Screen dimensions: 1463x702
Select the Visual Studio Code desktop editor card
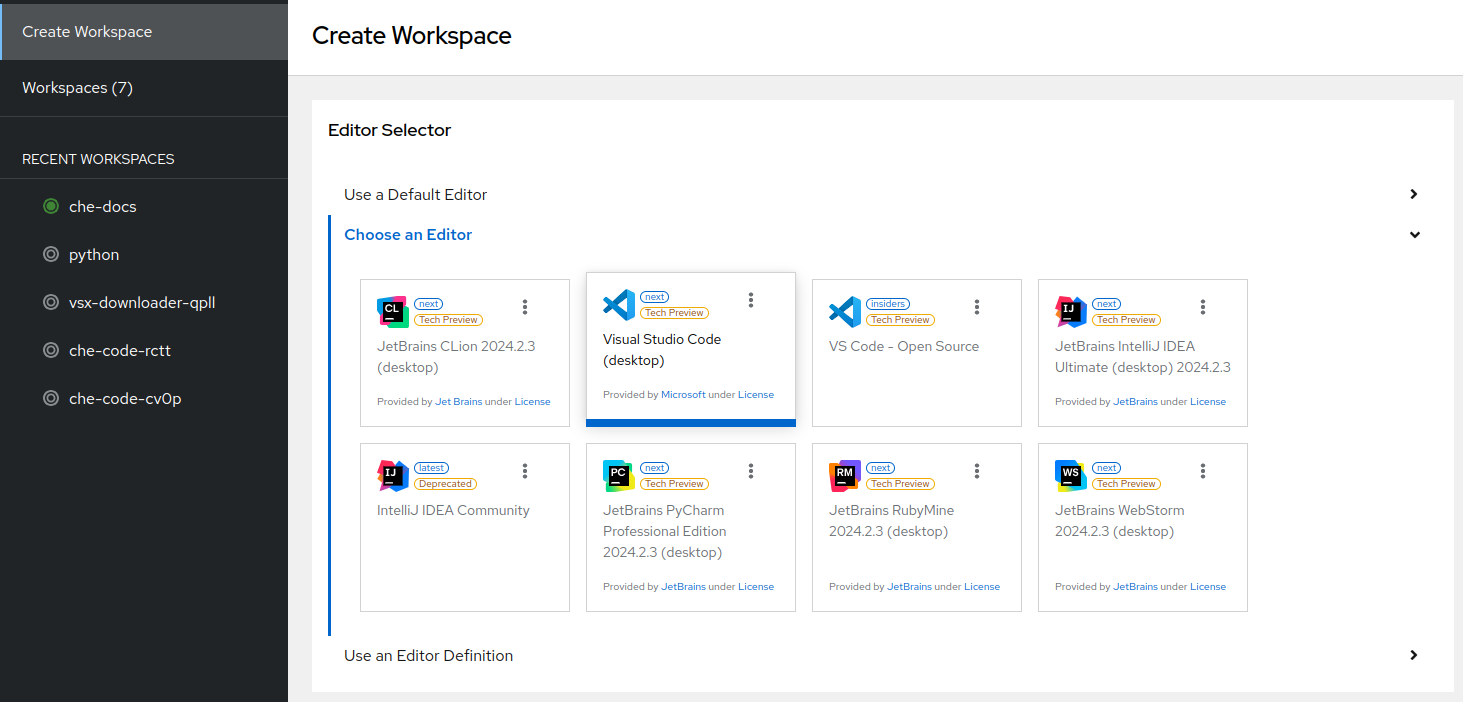coord(690,350)
